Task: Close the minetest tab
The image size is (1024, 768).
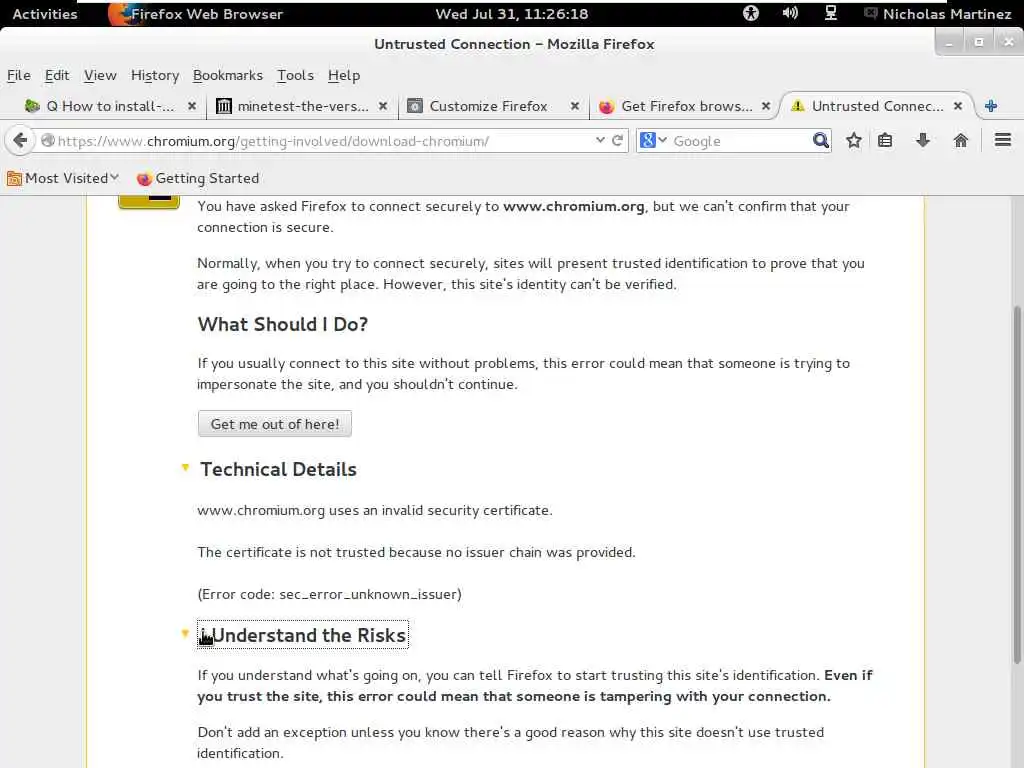Action: click(x=383, y=106)
